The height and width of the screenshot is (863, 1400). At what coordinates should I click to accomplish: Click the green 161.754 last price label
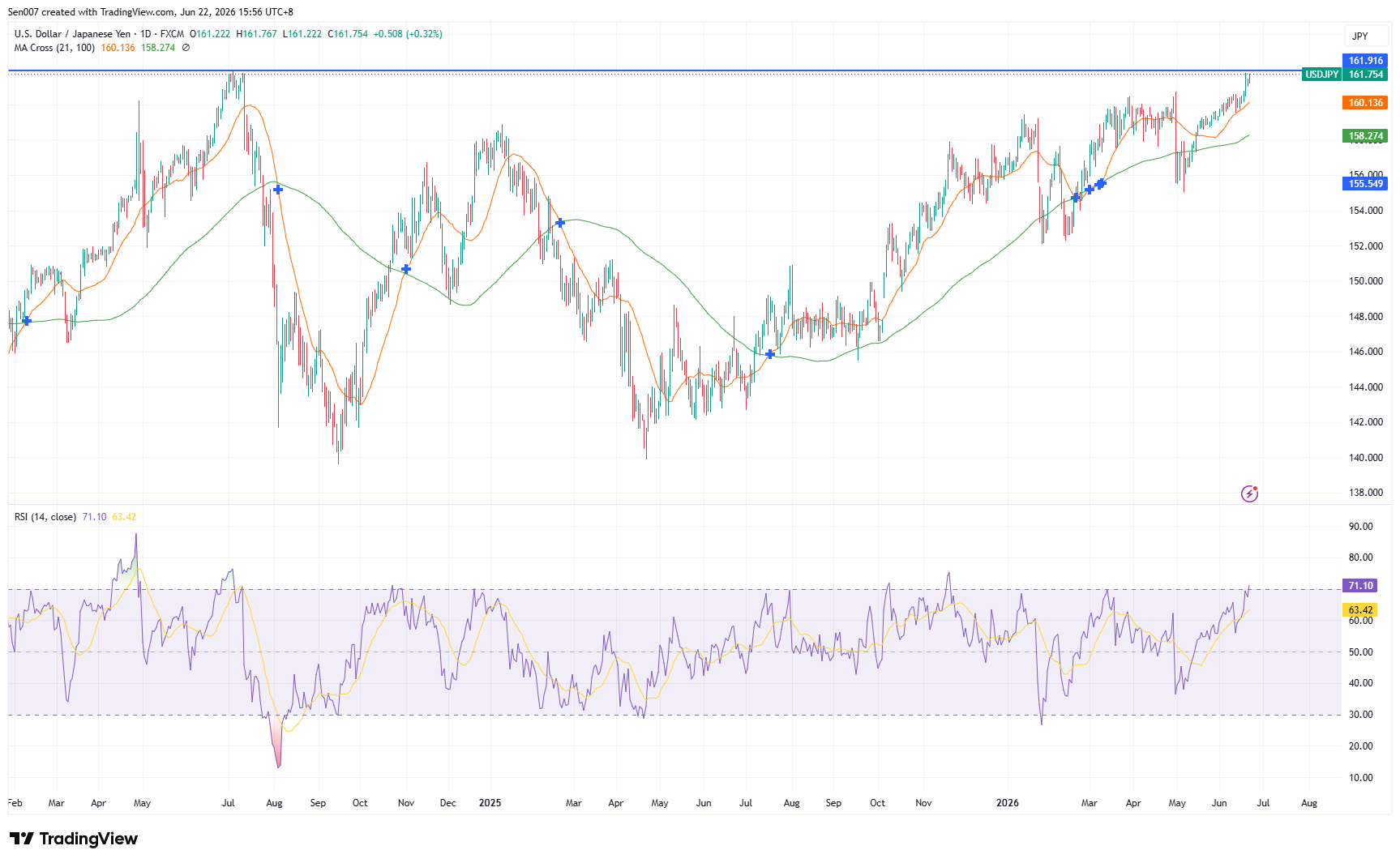tap(1366, 75)
